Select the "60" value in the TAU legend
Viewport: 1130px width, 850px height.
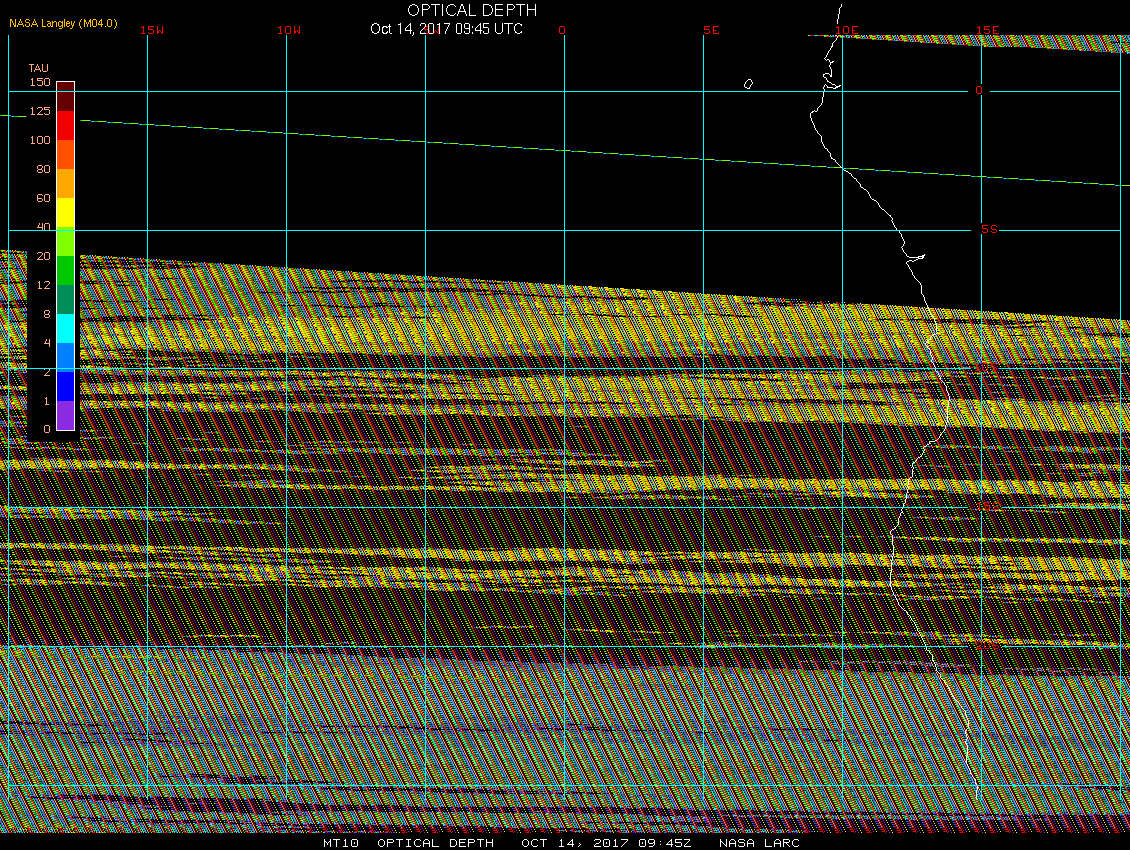click(43, 198)
